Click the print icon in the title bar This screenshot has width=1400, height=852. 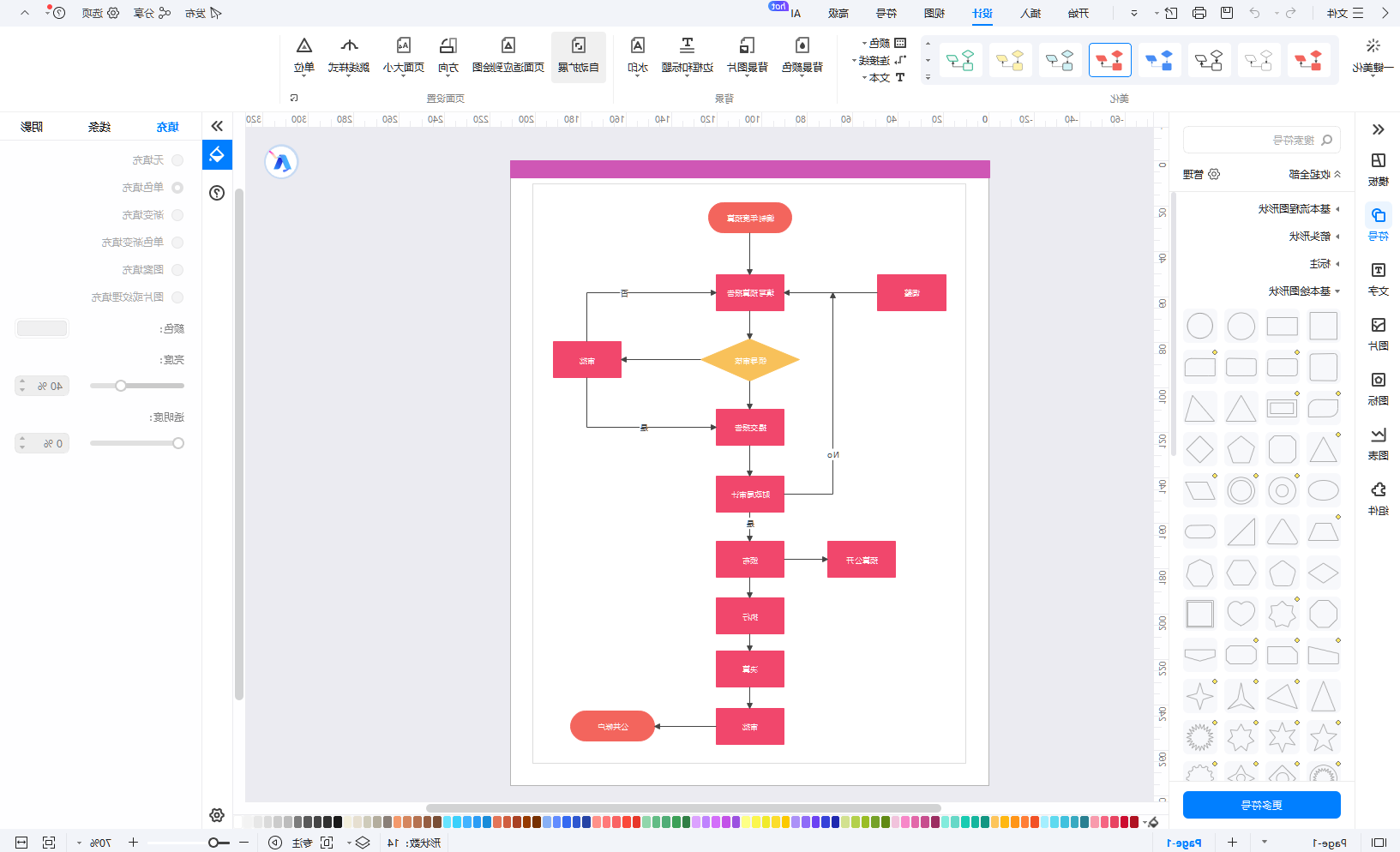click(x=1199, y=13)
